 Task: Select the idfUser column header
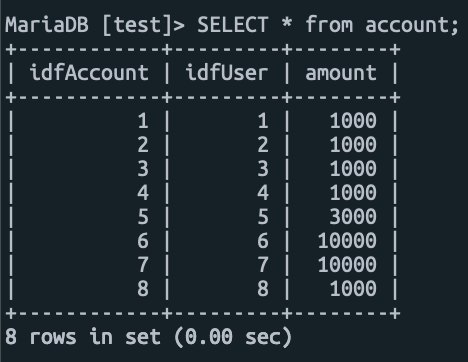coord(227,73)
